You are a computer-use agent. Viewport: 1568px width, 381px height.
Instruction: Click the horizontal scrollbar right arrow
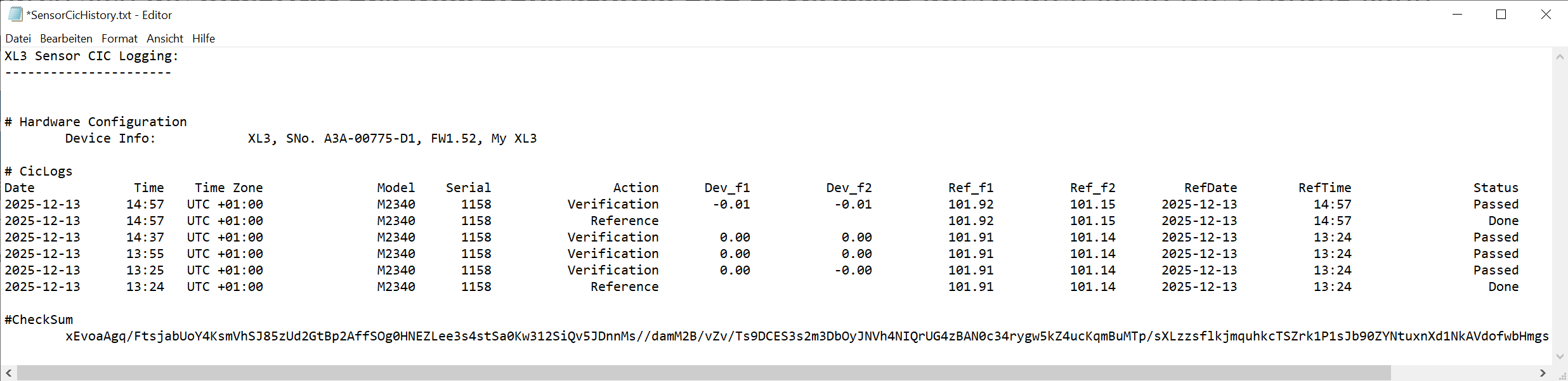tap(1543, 373)
